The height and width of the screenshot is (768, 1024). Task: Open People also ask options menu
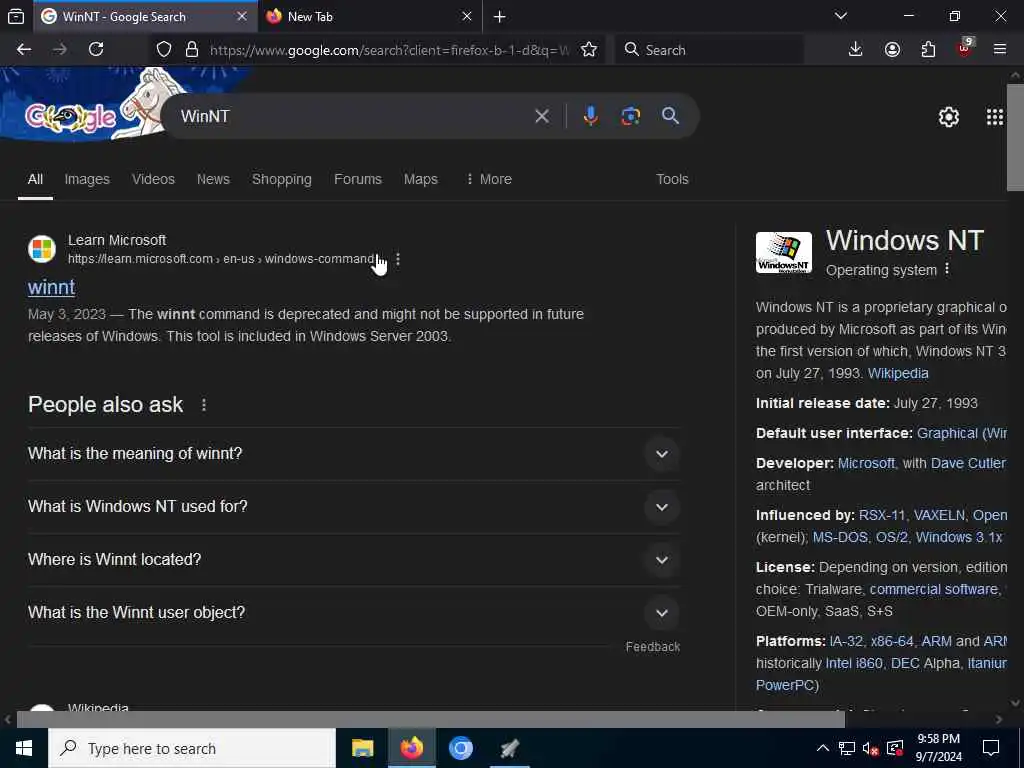pos(204,405)
